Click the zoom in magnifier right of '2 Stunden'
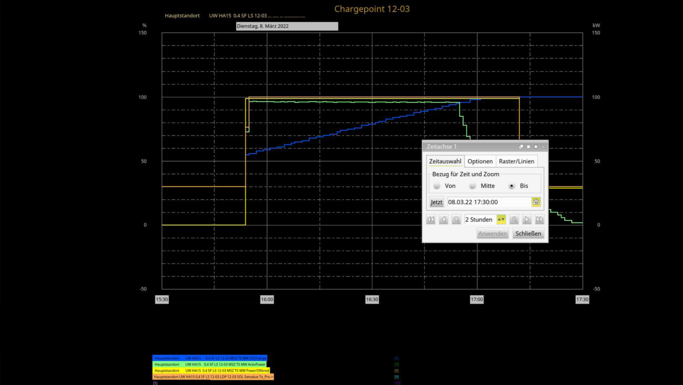This screenshot has height=385, width=683. [514, 220]
